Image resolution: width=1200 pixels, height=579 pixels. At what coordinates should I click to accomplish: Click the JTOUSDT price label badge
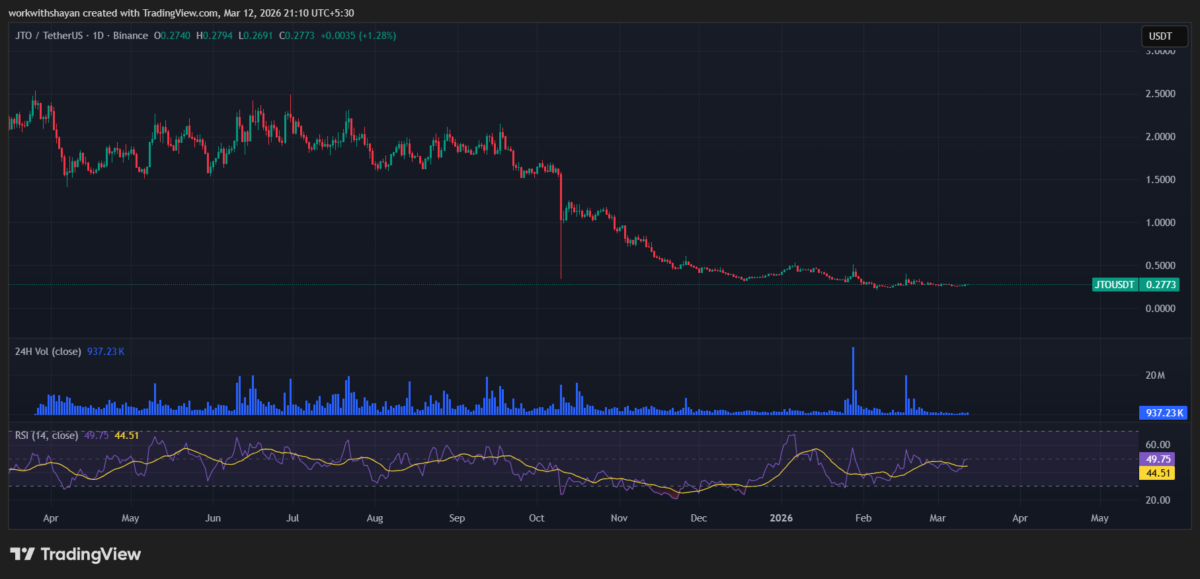[1115, 284]
